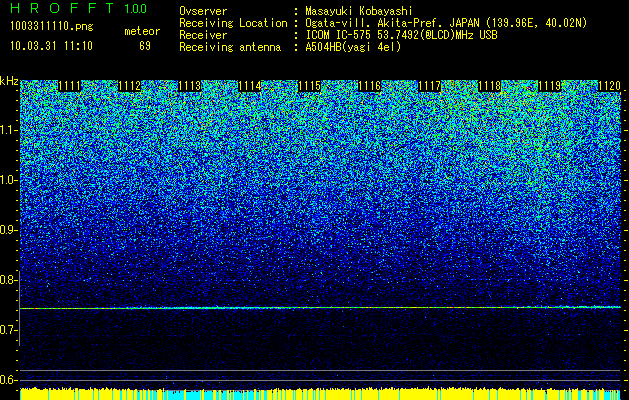Click the 1112 time marker
This screenshot has width=629, height=400.
pos(130,86)
